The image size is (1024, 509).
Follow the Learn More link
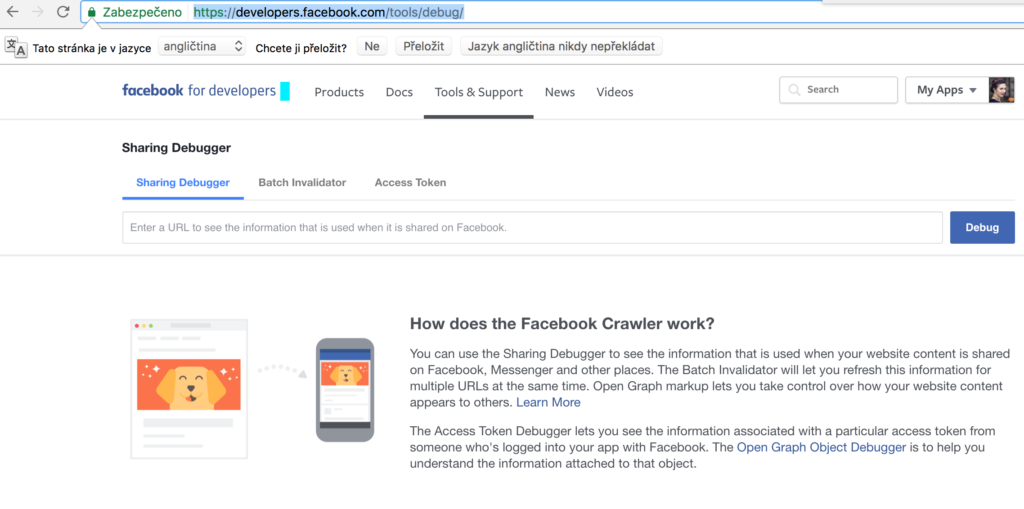pos(548,402)
